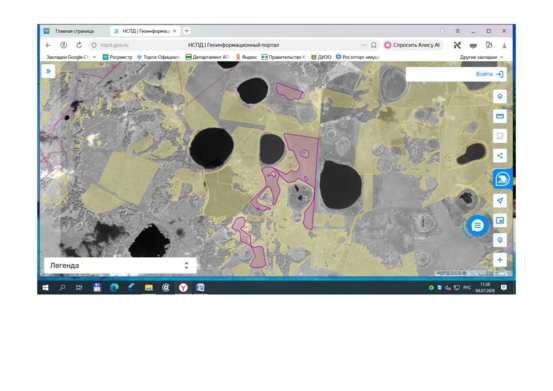Screen dimensions: 553x391
Task: Select the ruler measurement tool
Action: [500, 116]
